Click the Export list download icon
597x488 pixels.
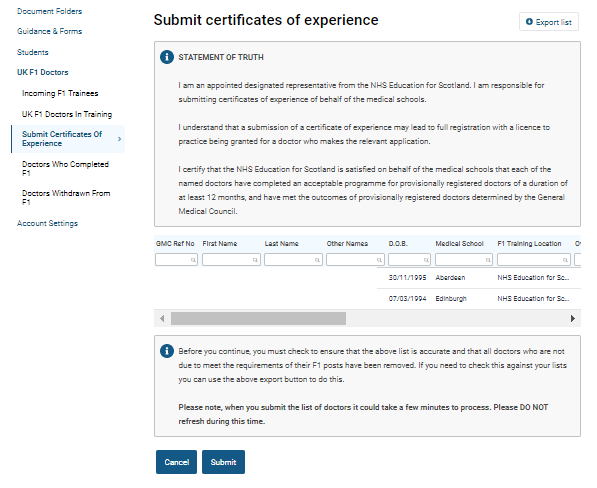529,22
